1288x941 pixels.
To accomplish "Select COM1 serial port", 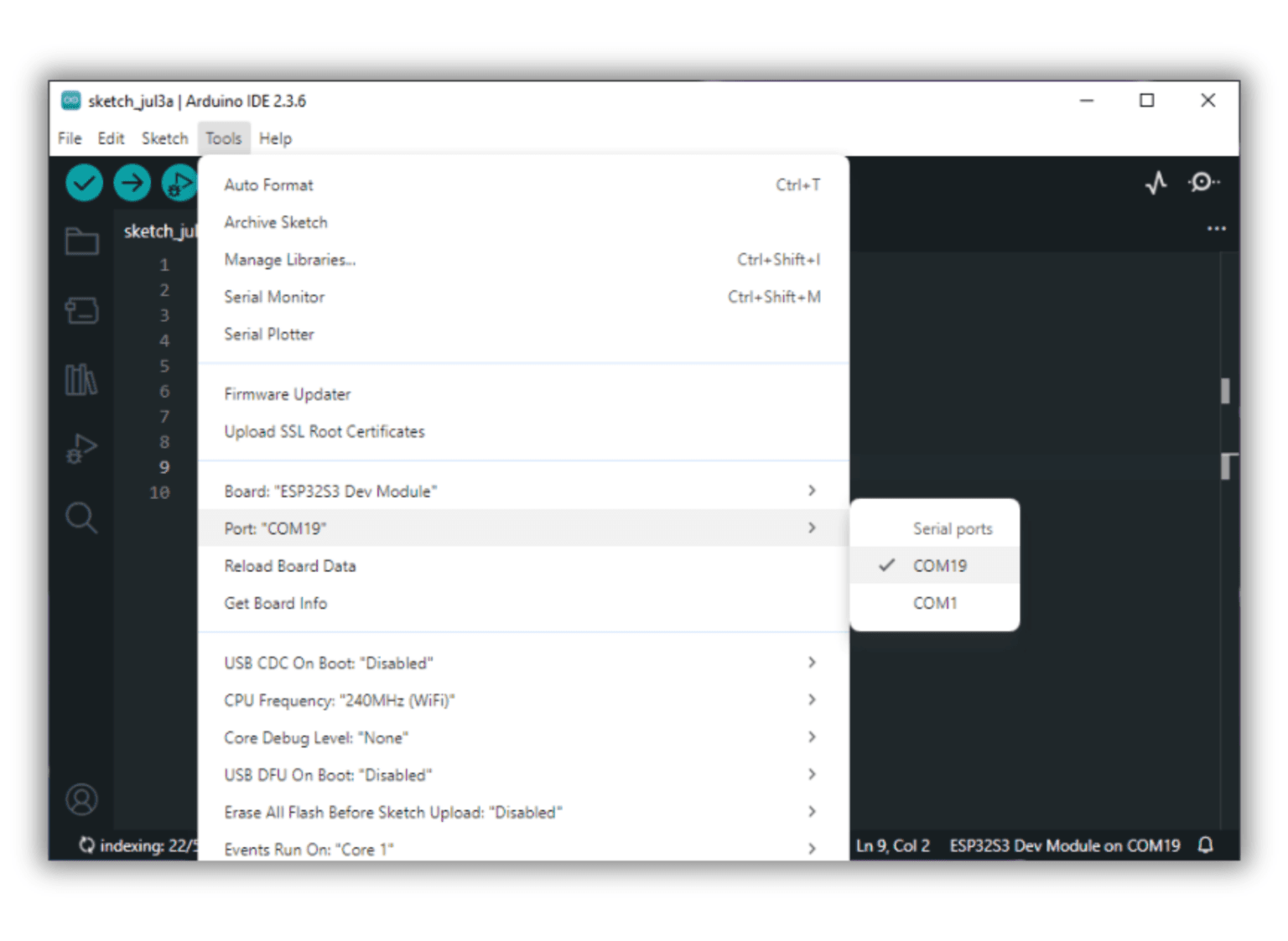I will point(934,603).
